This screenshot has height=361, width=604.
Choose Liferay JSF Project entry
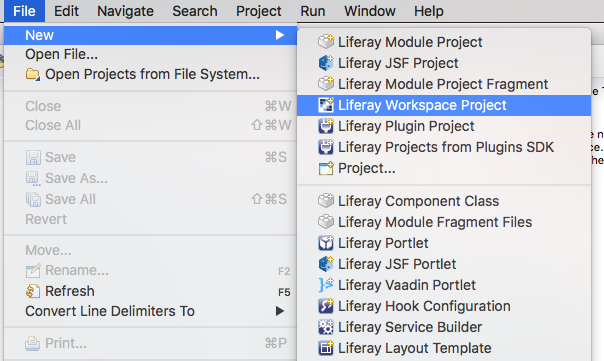(x=444, y=63)
